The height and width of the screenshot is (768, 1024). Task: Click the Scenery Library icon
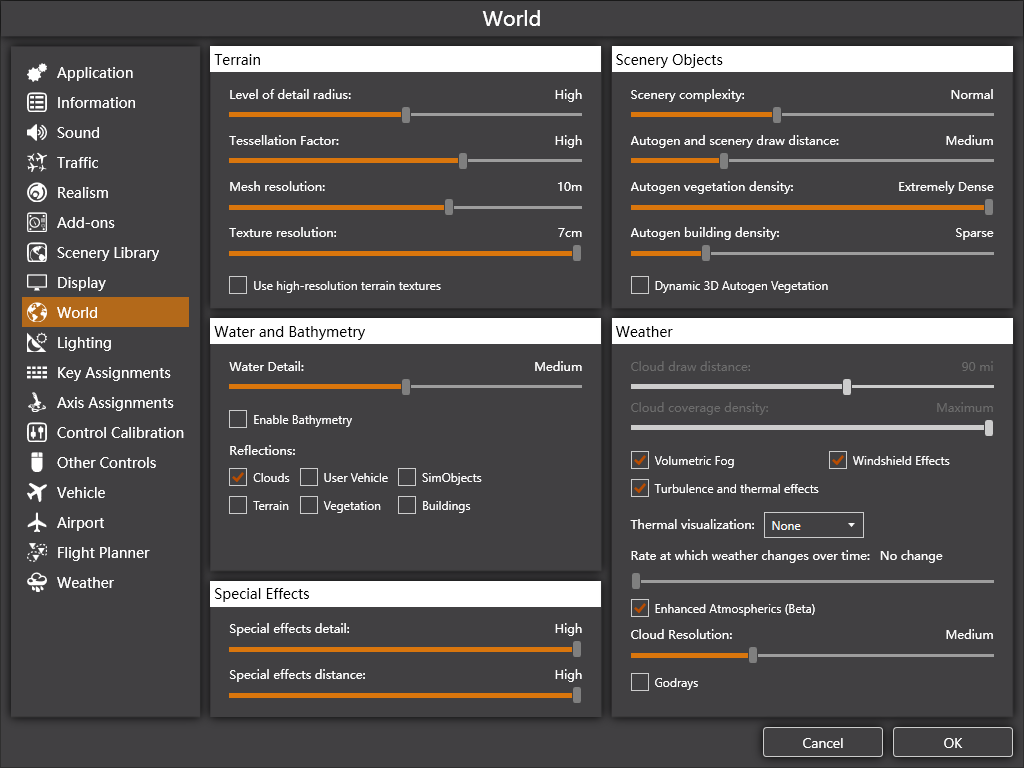point(37,253)
